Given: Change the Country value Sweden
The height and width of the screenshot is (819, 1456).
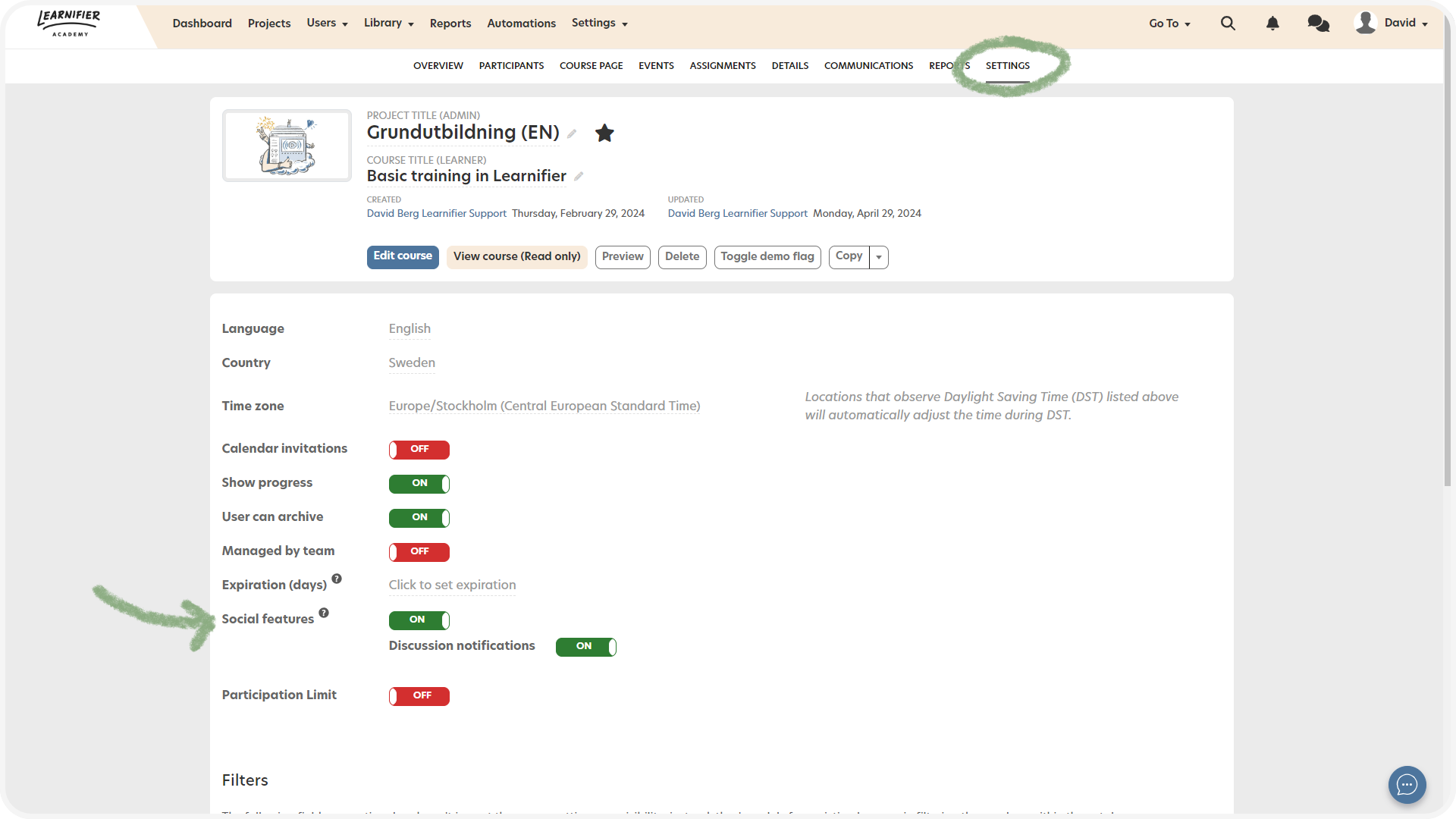Looking at the screenshot, I should tap(412, 363).
